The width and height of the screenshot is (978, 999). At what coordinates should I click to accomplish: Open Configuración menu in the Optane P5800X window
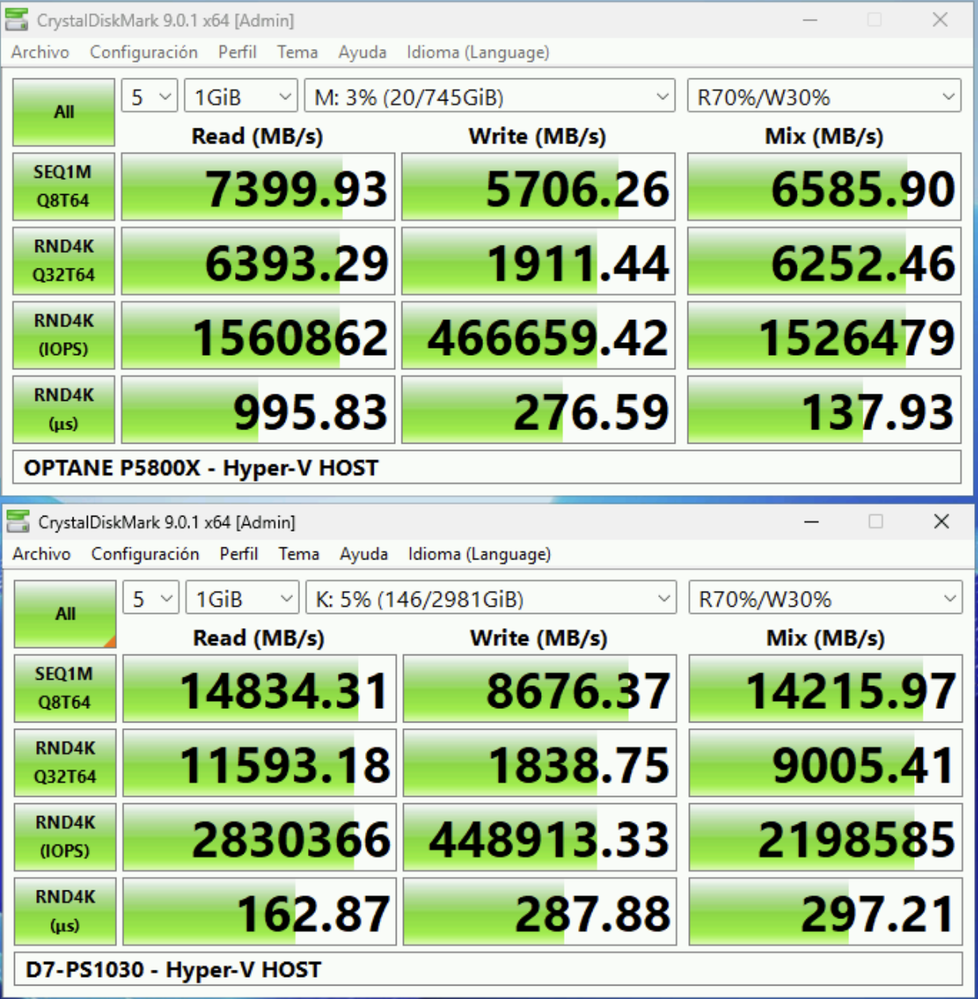[143, 52]
